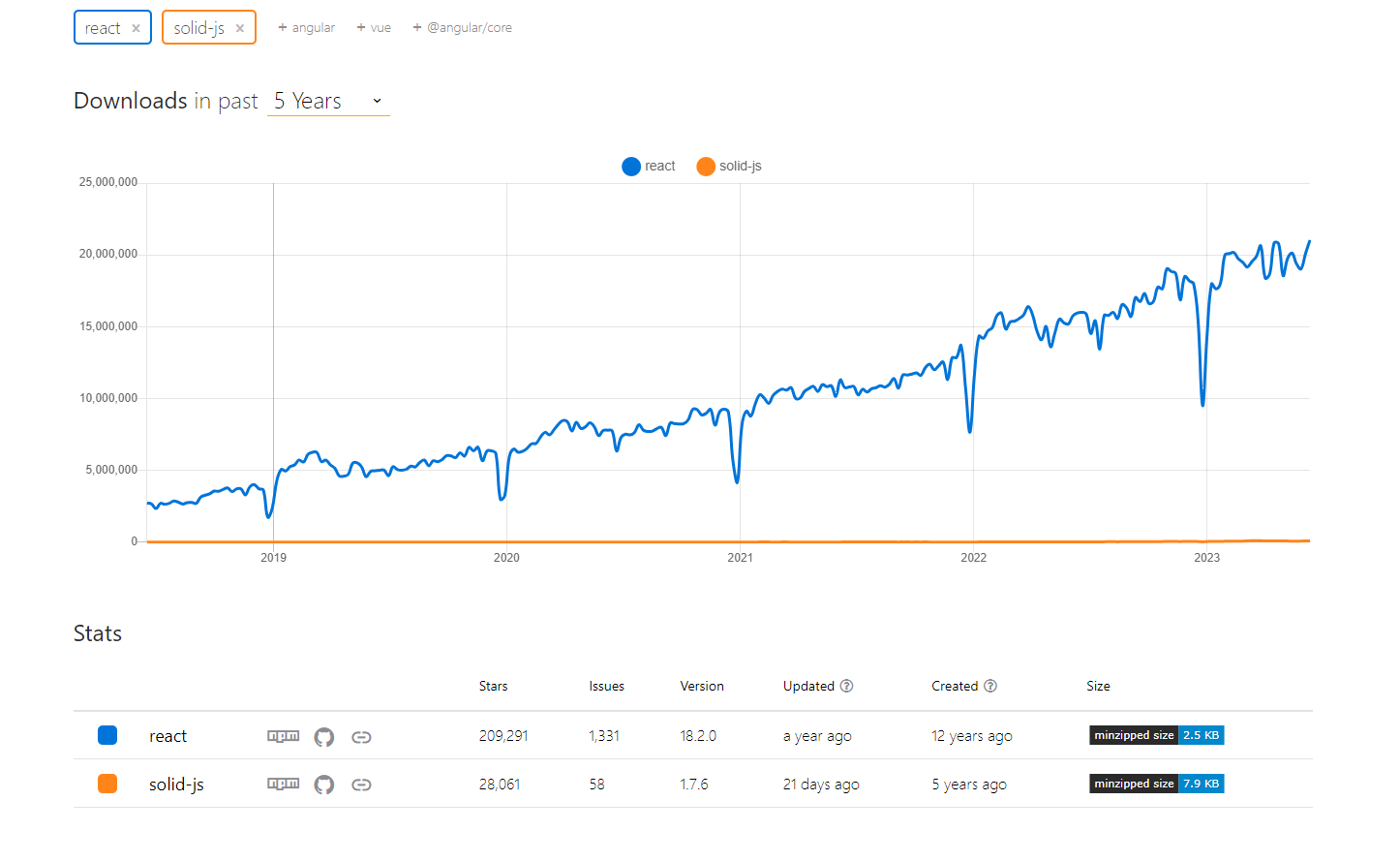This screenshot has width=1400, height=862.
Task: Click the orange solid-js color swatch in stats
Action: tap(107, 784)
